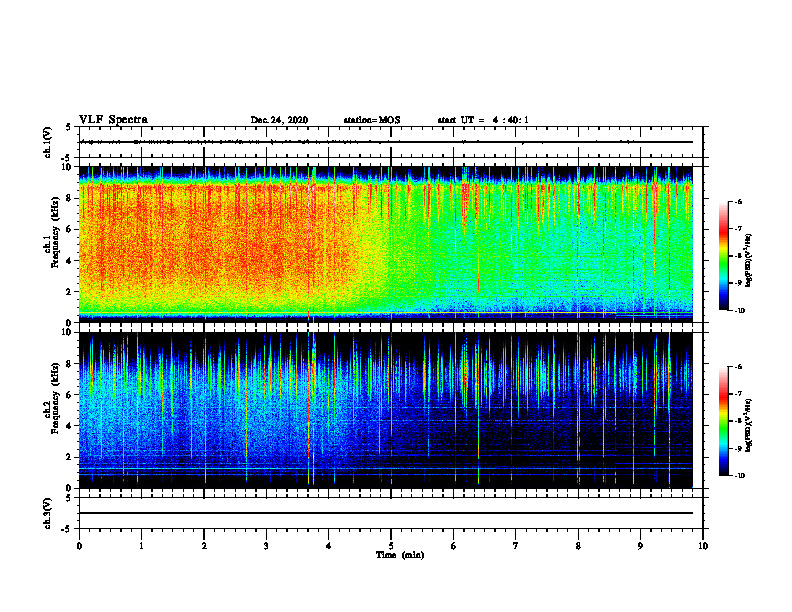Click the 'start UT = 4:40:1' header text

483,120
